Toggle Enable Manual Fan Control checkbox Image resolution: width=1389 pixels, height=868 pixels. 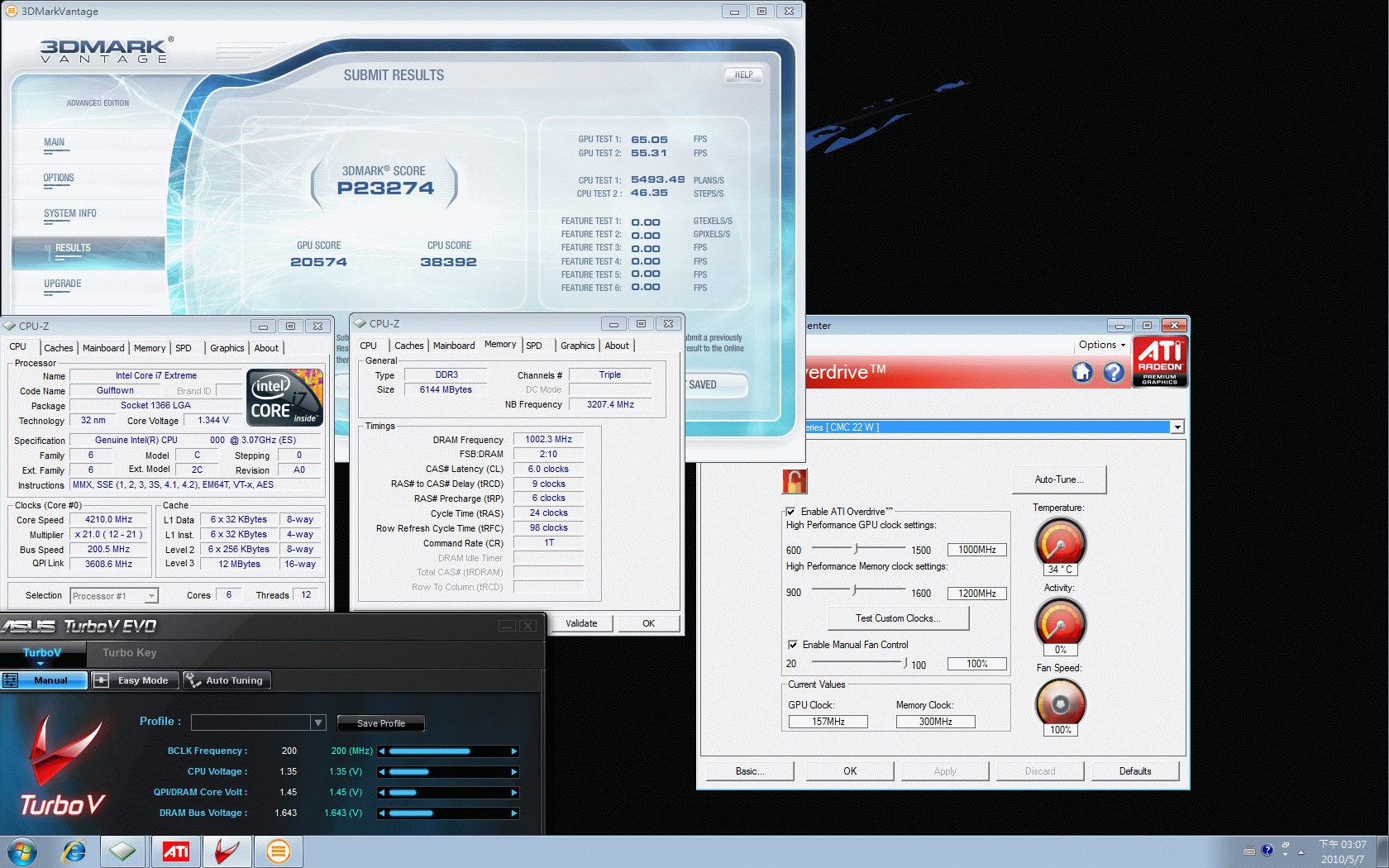coord(793,645)
